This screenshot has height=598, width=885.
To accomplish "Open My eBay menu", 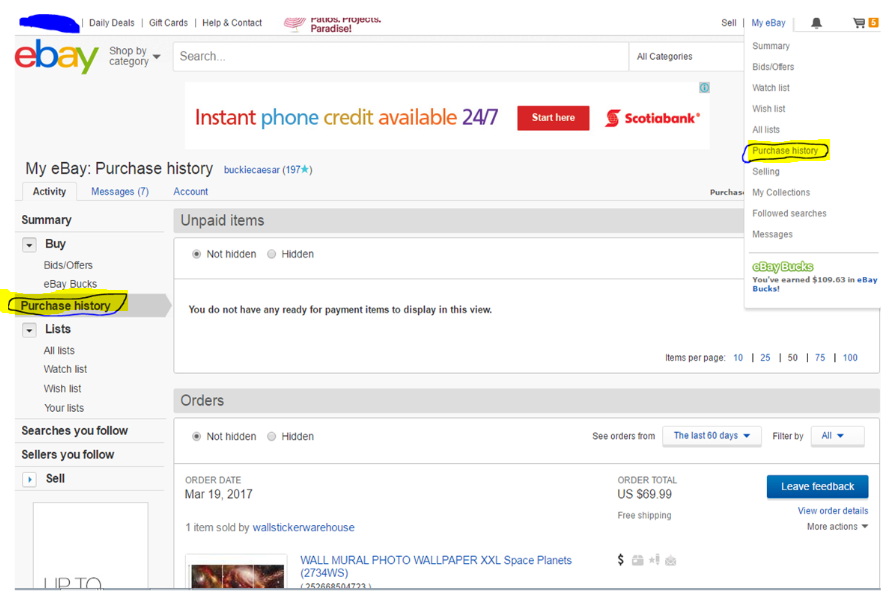I will coord(768,23).
